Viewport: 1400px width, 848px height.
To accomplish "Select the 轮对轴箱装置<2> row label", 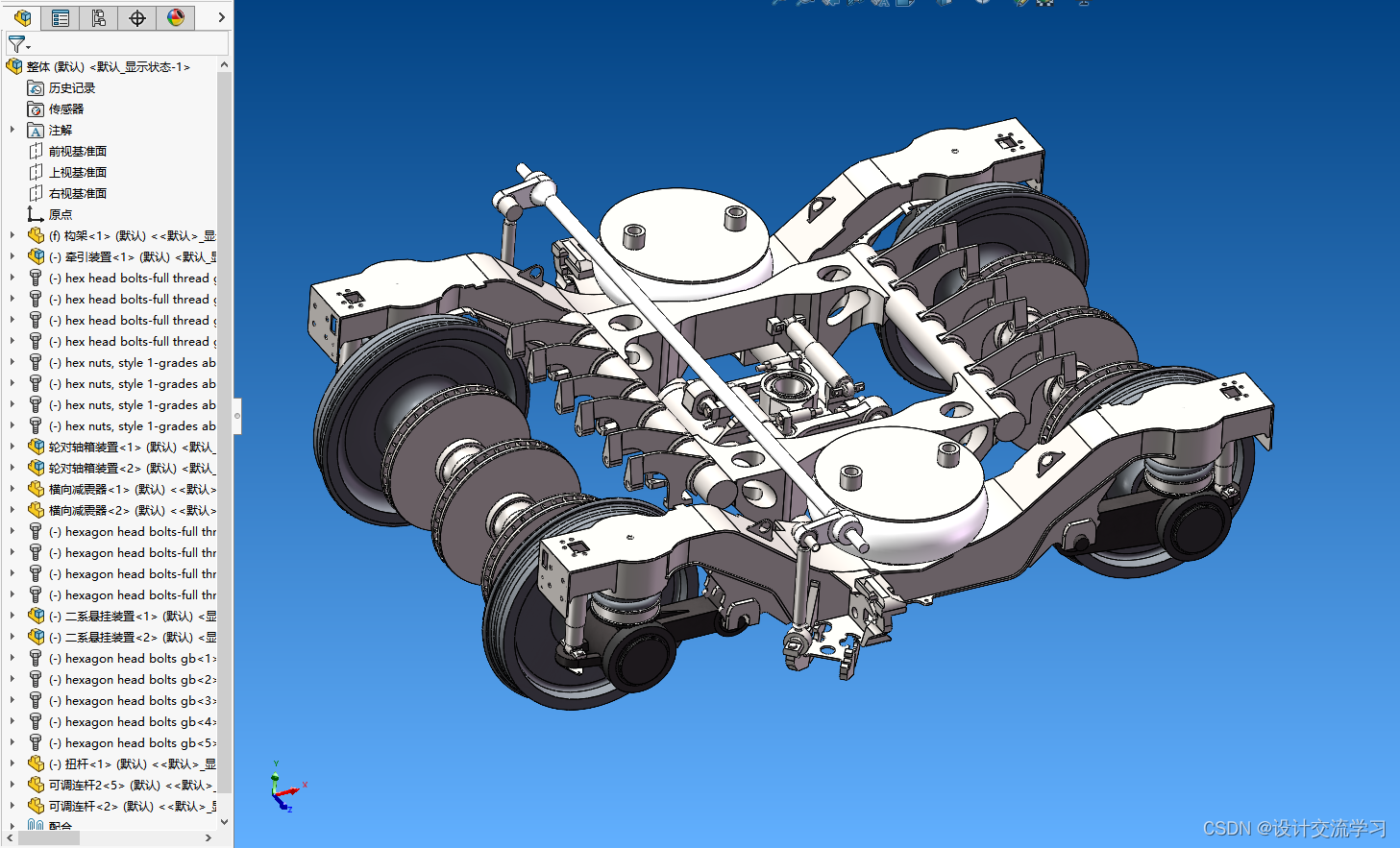I will point(133,468).
